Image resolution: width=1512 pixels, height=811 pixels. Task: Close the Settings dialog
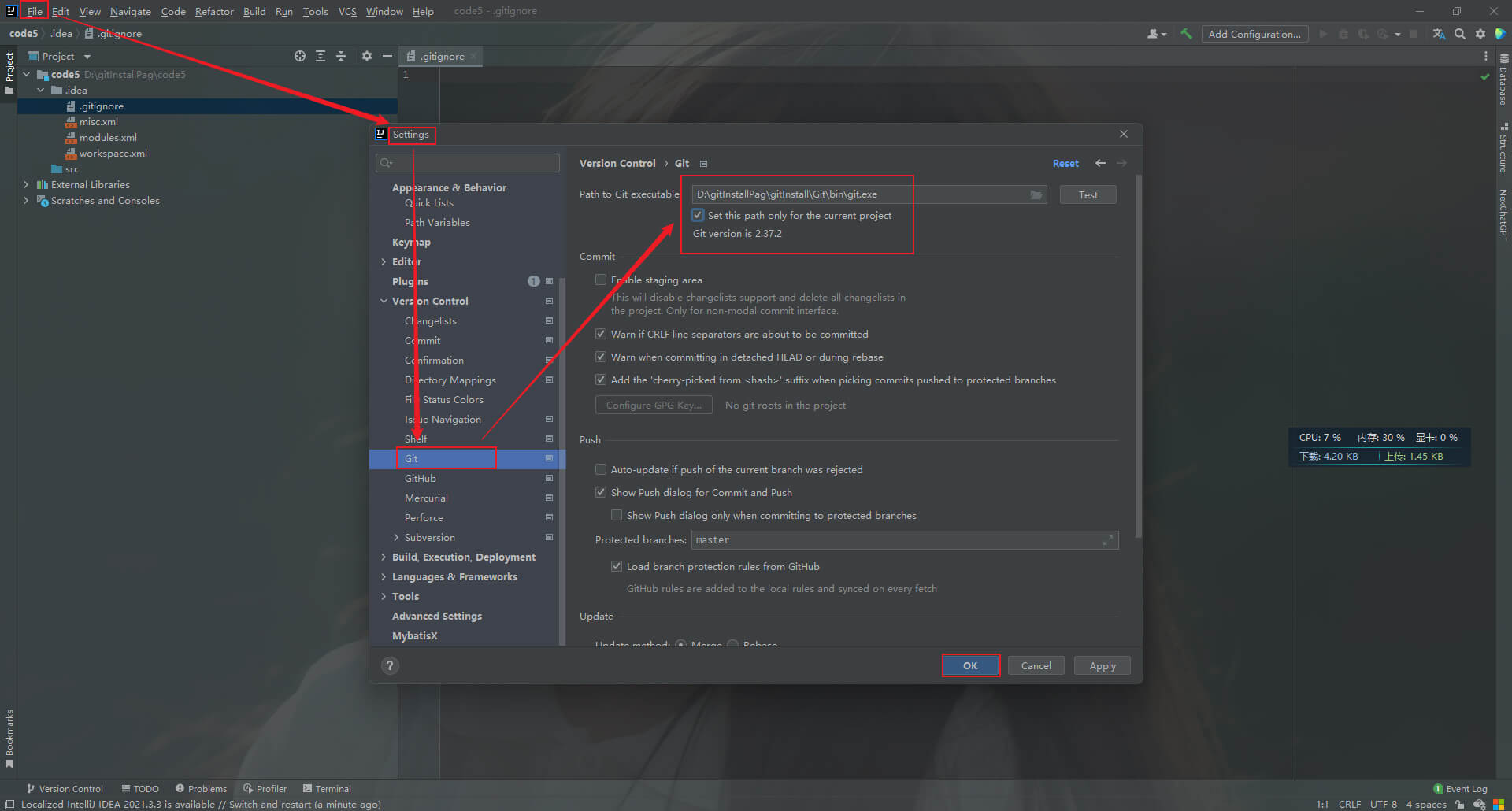tap(1124, 134)
